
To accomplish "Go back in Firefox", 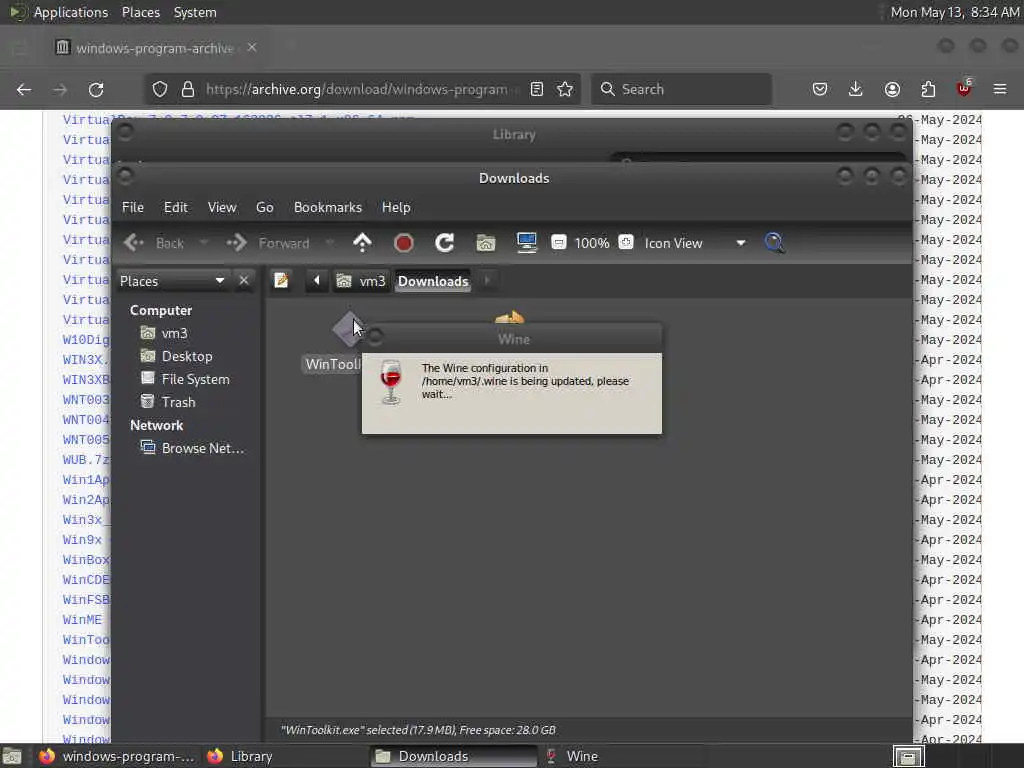I will tap(24, 89).
